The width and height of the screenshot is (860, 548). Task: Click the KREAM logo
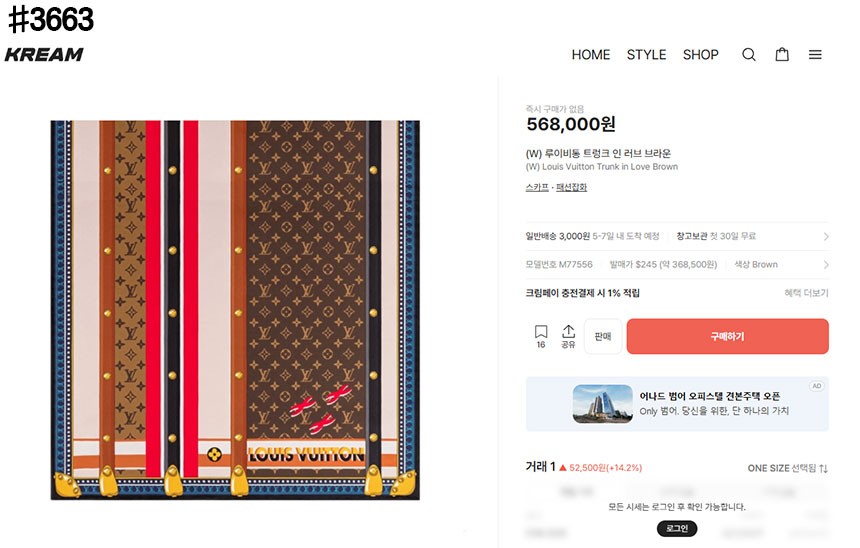[x=44, y=54]
